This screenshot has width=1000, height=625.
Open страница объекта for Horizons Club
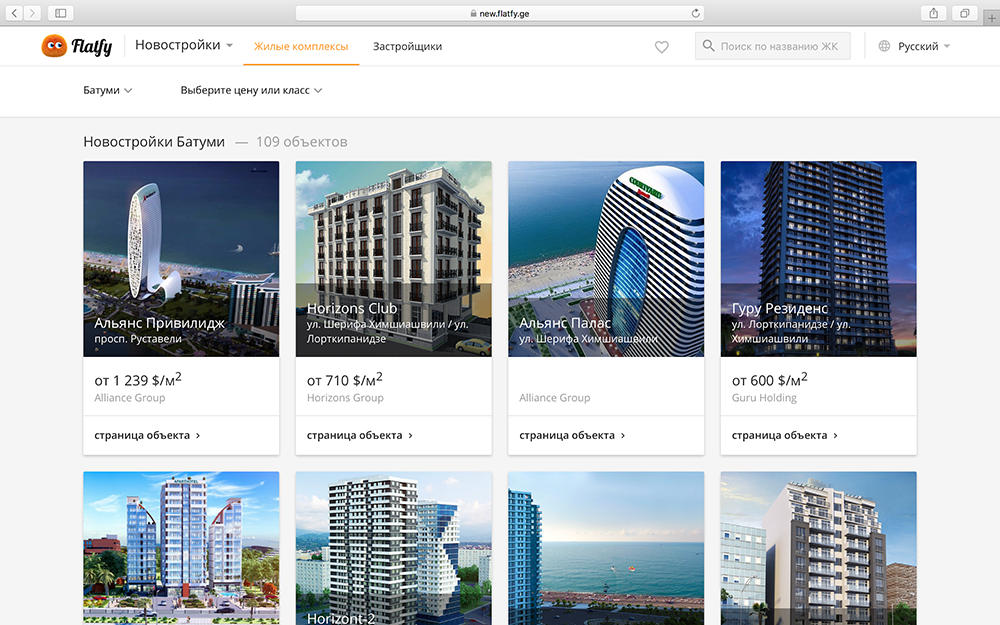point(360,435)
